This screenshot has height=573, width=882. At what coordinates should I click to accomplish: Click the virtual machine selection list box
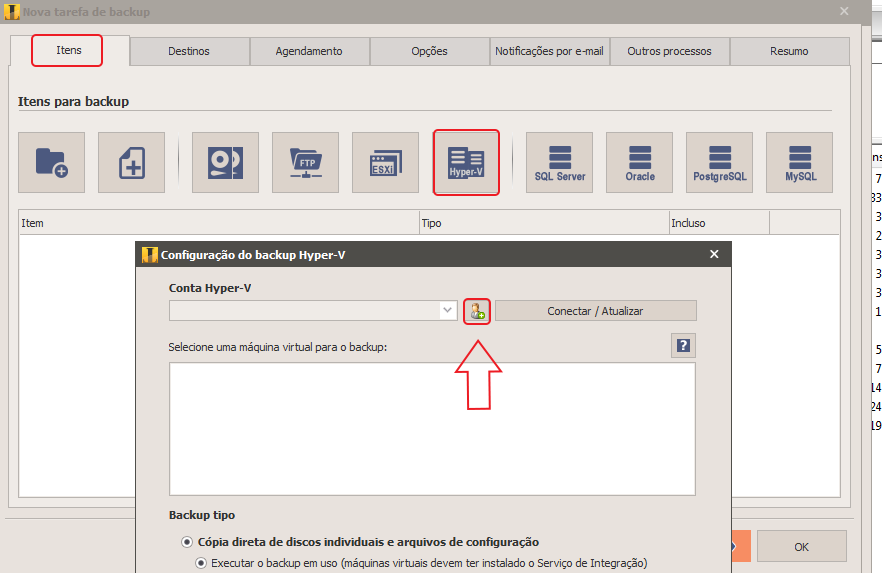432,429
